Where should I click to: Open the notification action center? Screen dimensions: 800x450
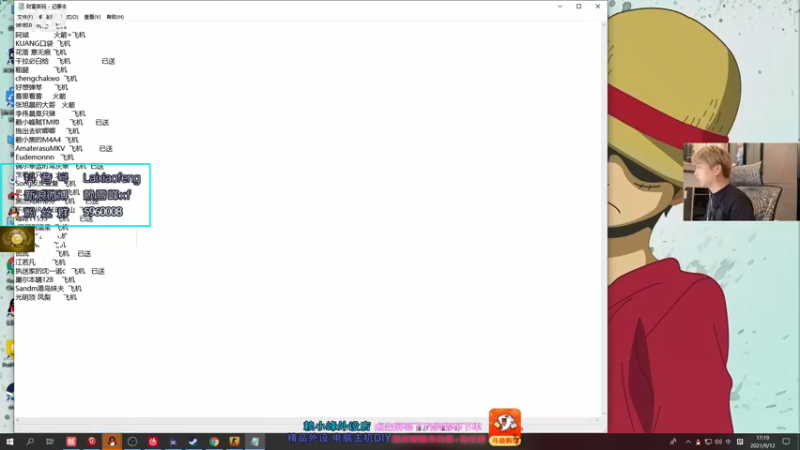tap(786, 441)
